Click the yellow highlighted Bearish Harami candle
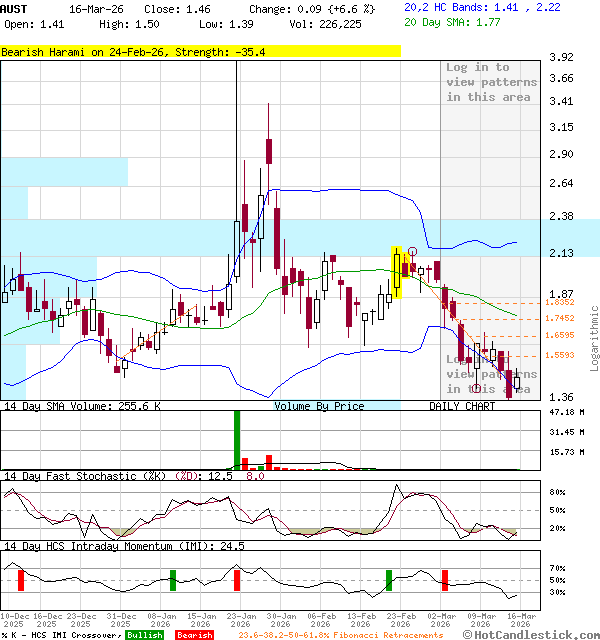This screenshot has width=600, height=640. [x=397, y=272]
